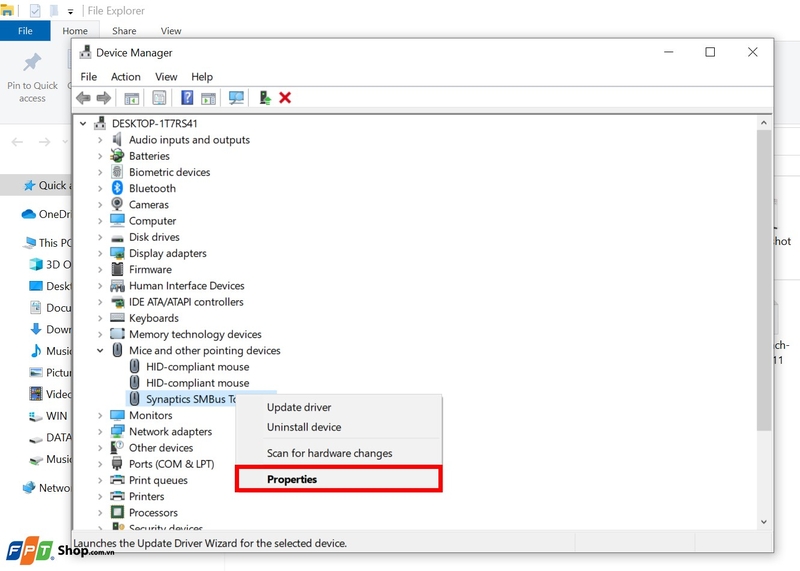The width and height of the screenshot is (800, 571).
Task: Select IDE ATA/ATAPI controllers
Action: click(186, 302)
